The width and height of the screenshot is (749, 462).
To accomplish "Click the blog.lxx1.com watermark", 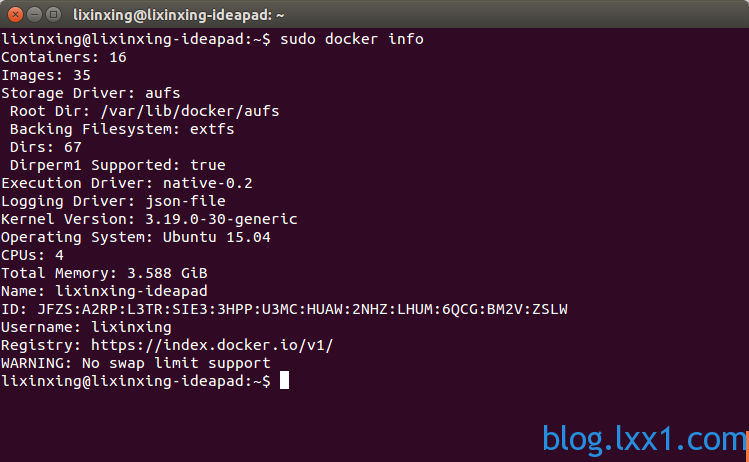I will 643,439.
